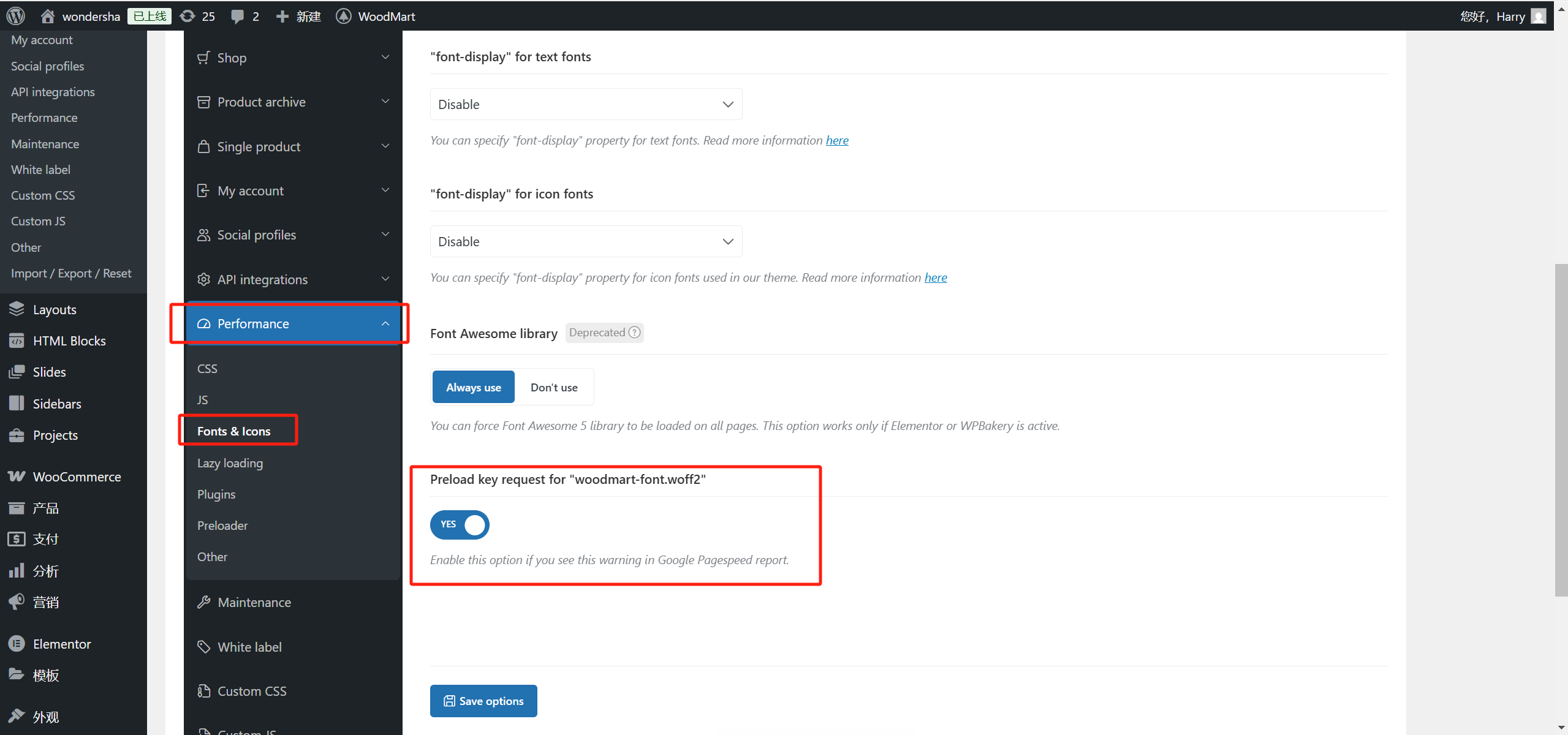Click the WordPress logo icon
This screenshot has width=1568, height=735.
click(16, 16)
